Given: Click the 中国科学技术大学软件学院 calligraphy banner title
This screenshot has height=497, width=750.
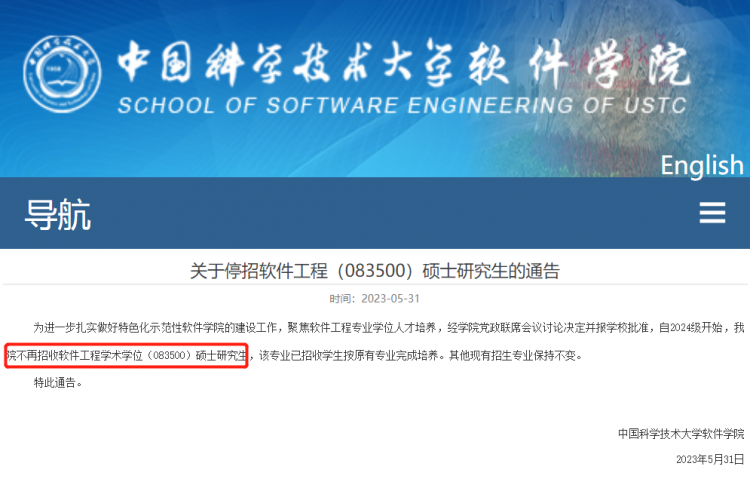Looking at the screenshot, I should click(404, 64).
